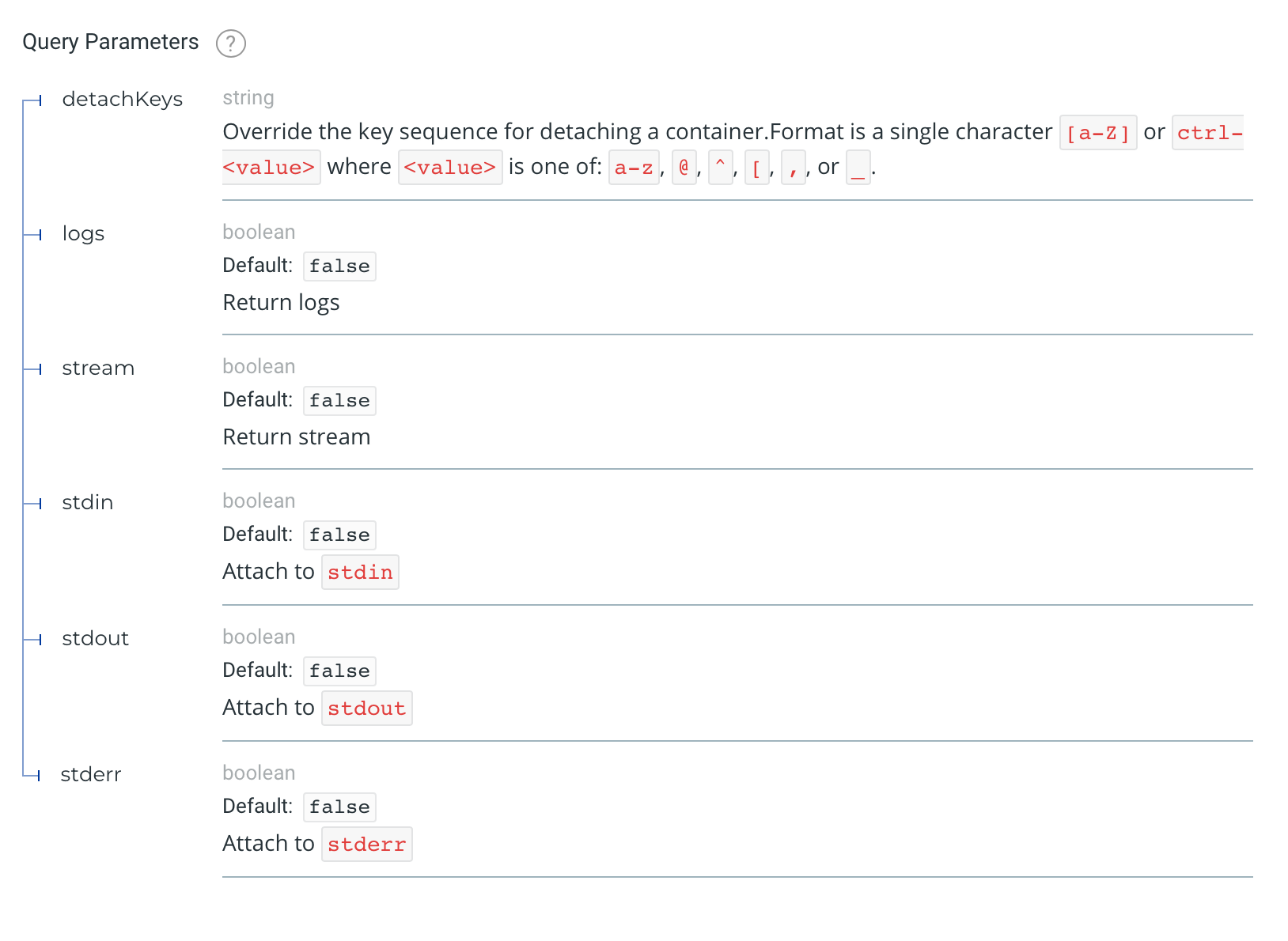Click the red stderr code tag

coord(366,845)
